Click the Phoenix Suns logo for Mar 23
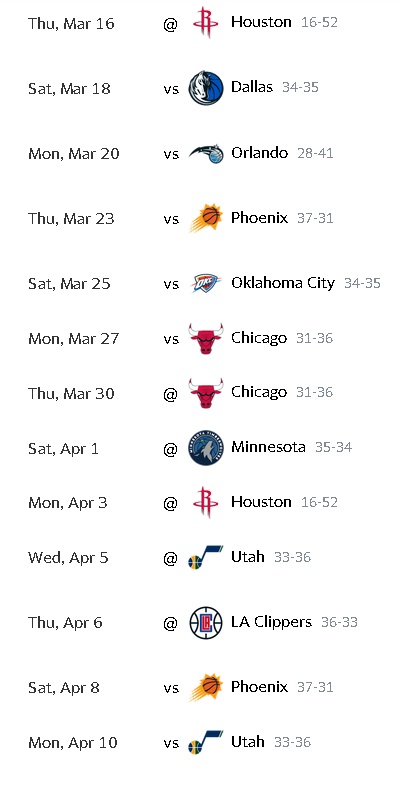The width and height of the screenshot is (402, 800). point(206,218)
